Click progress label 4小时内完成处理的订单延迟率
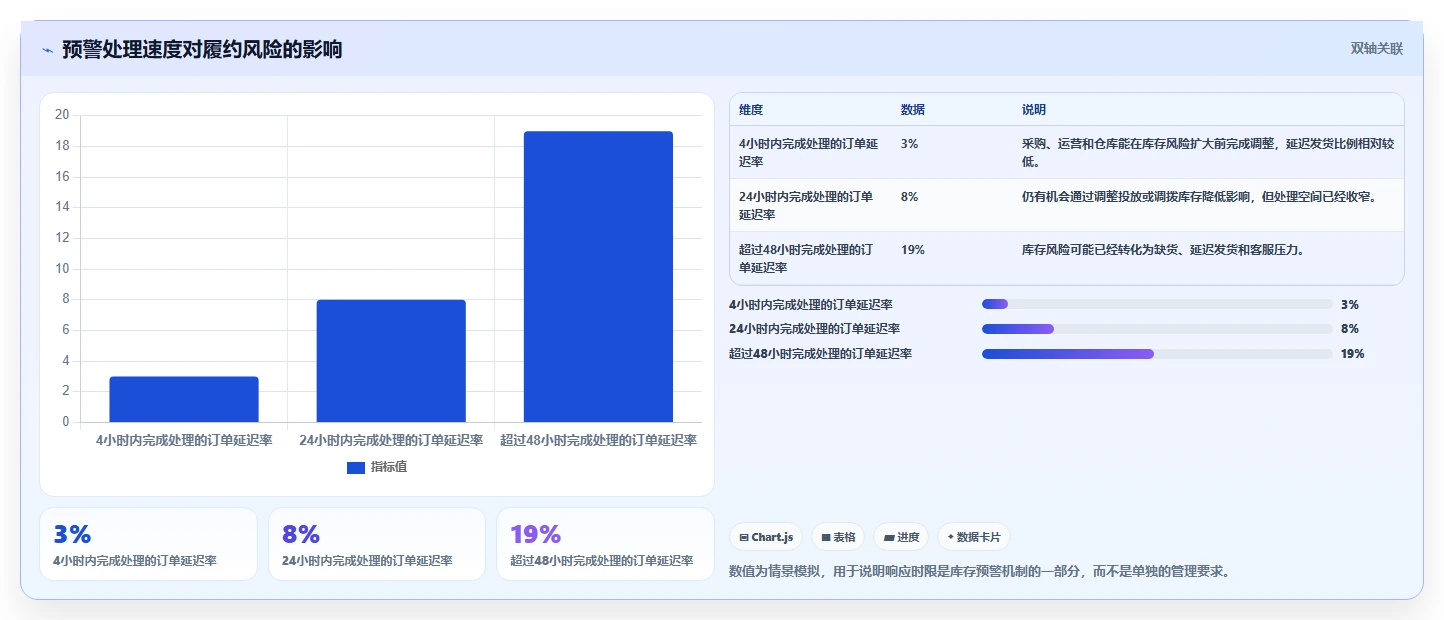This screenshot has width=1444, height=620. [x=811, y=305]
